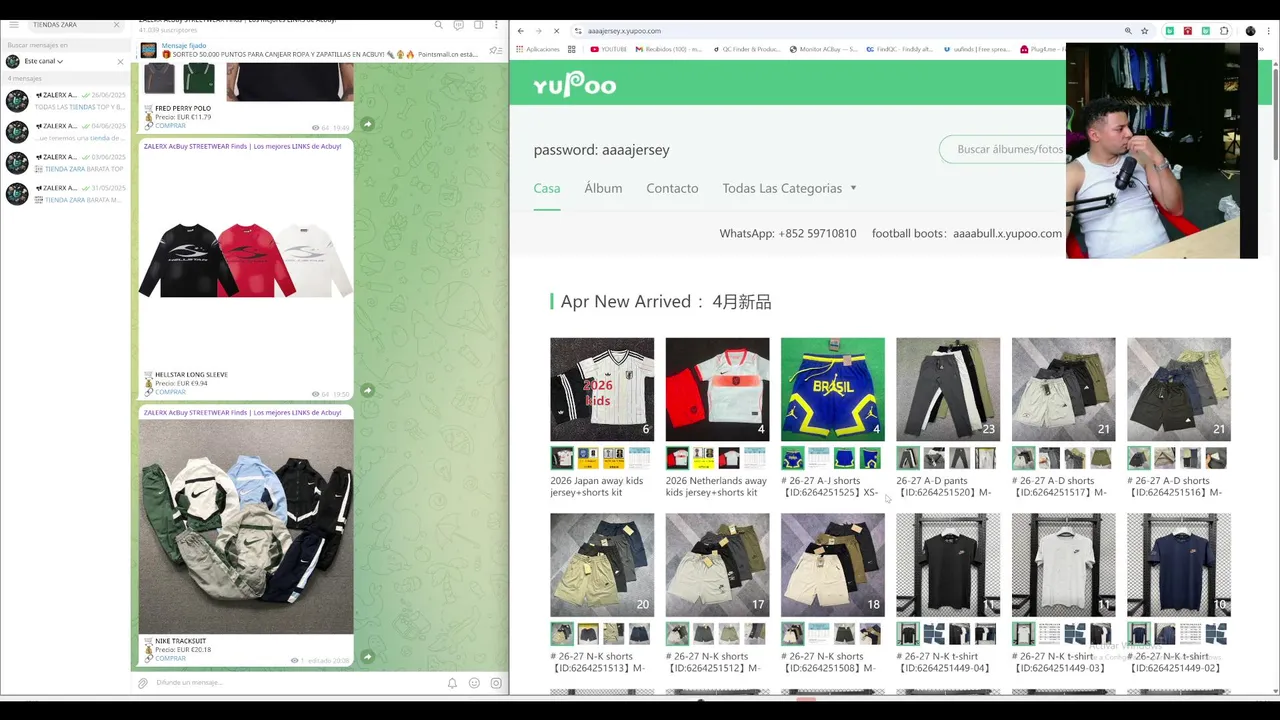Image resolution: width=1280 pixels, height=720 pixels.
Task: Open 2026 Japan away kids jersey album
Action: 602,389
